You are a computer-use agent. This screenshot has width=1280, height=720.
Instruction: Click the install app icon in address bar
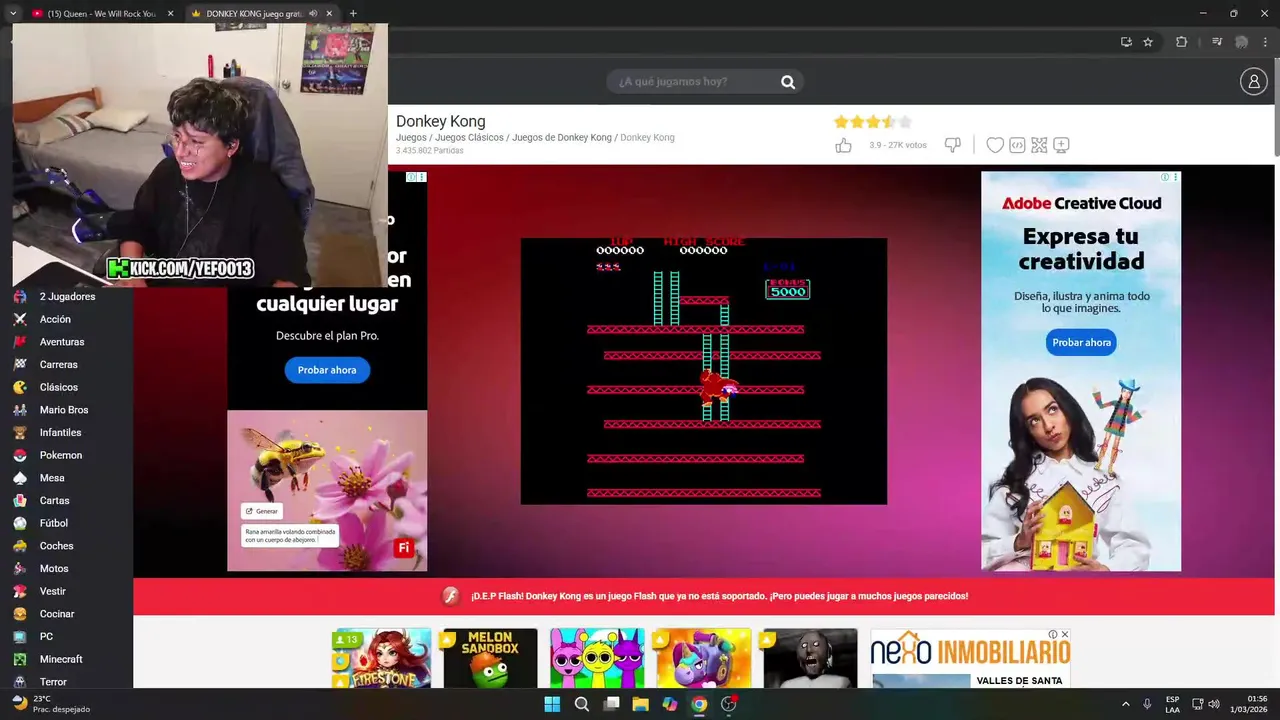click(x=1126, y=42)
